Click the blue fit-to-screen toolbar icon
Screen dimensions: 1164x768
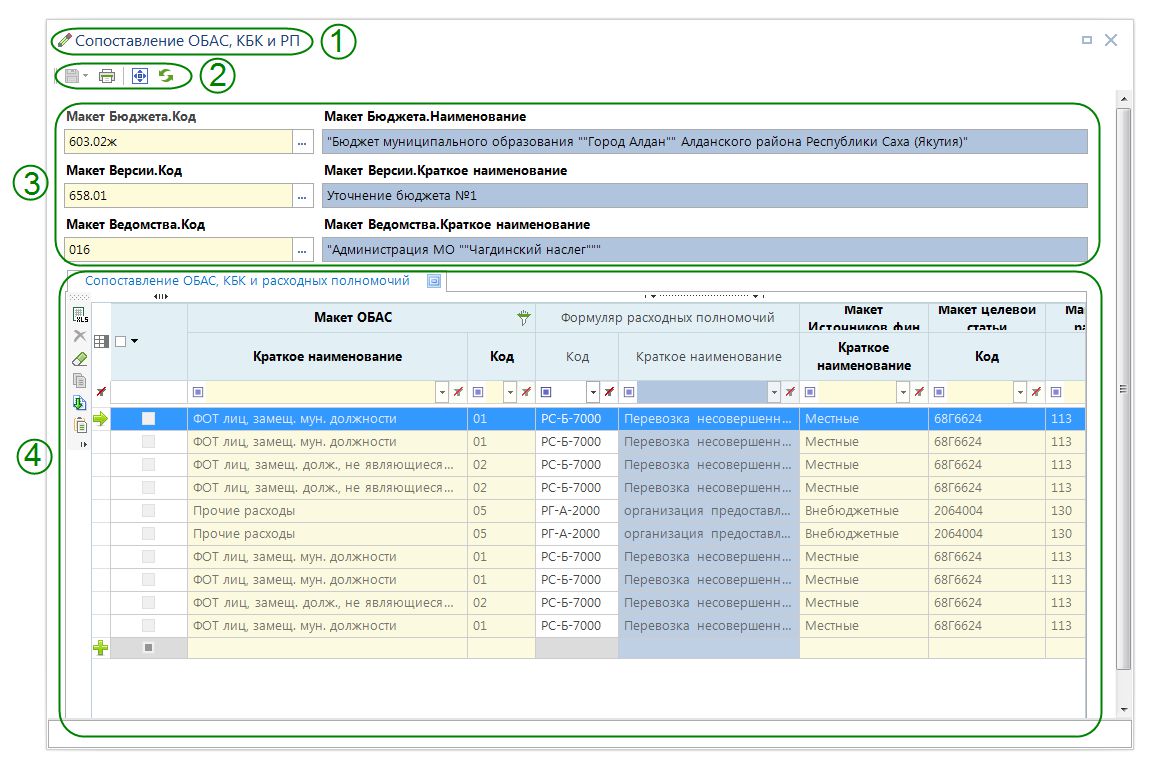(140, 76)
